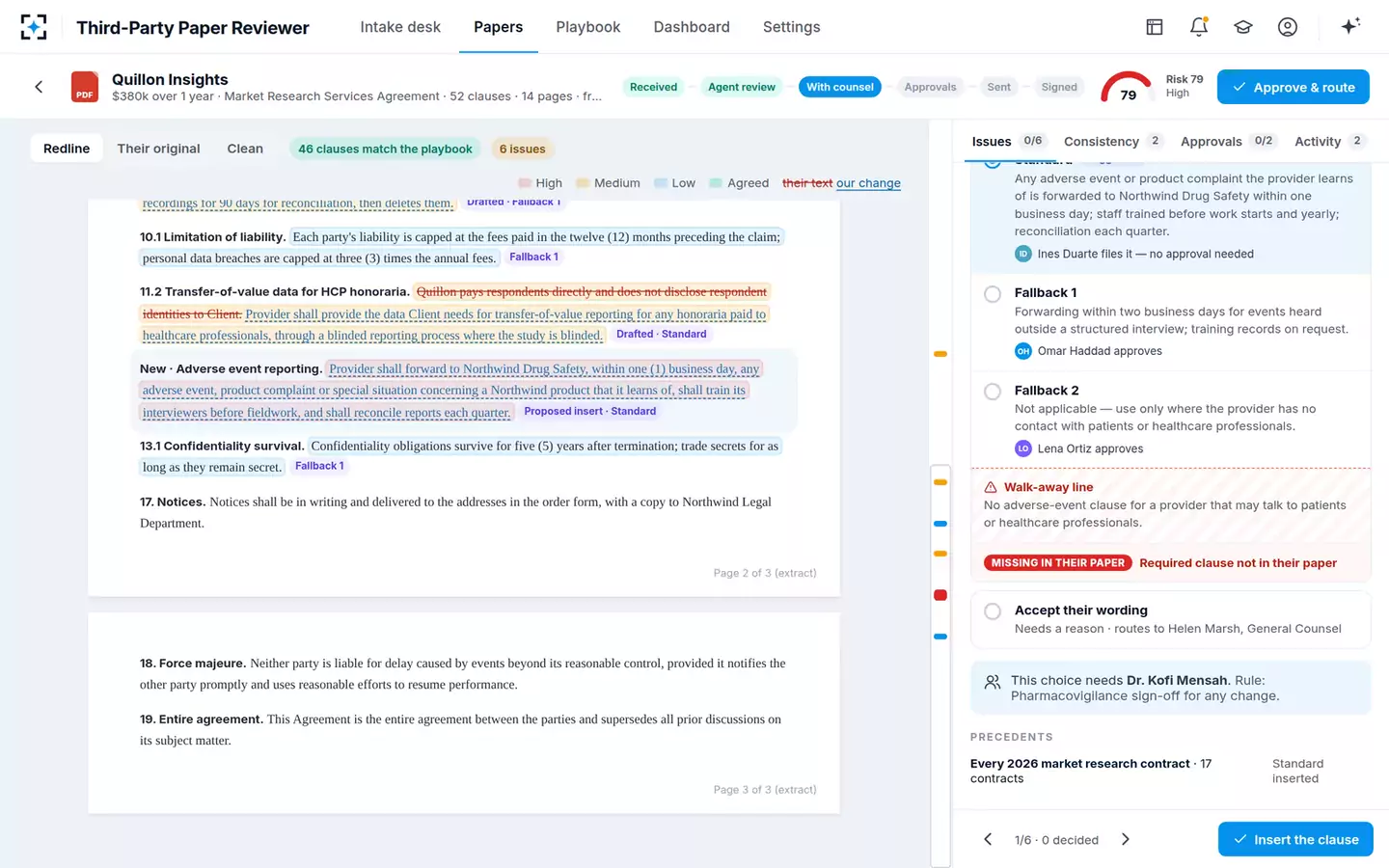The height and width of the screenshot is (868, 1389).
Task: Click Ines Duarte avatar
Action: pyautogui.click(x=1023, y=254)
